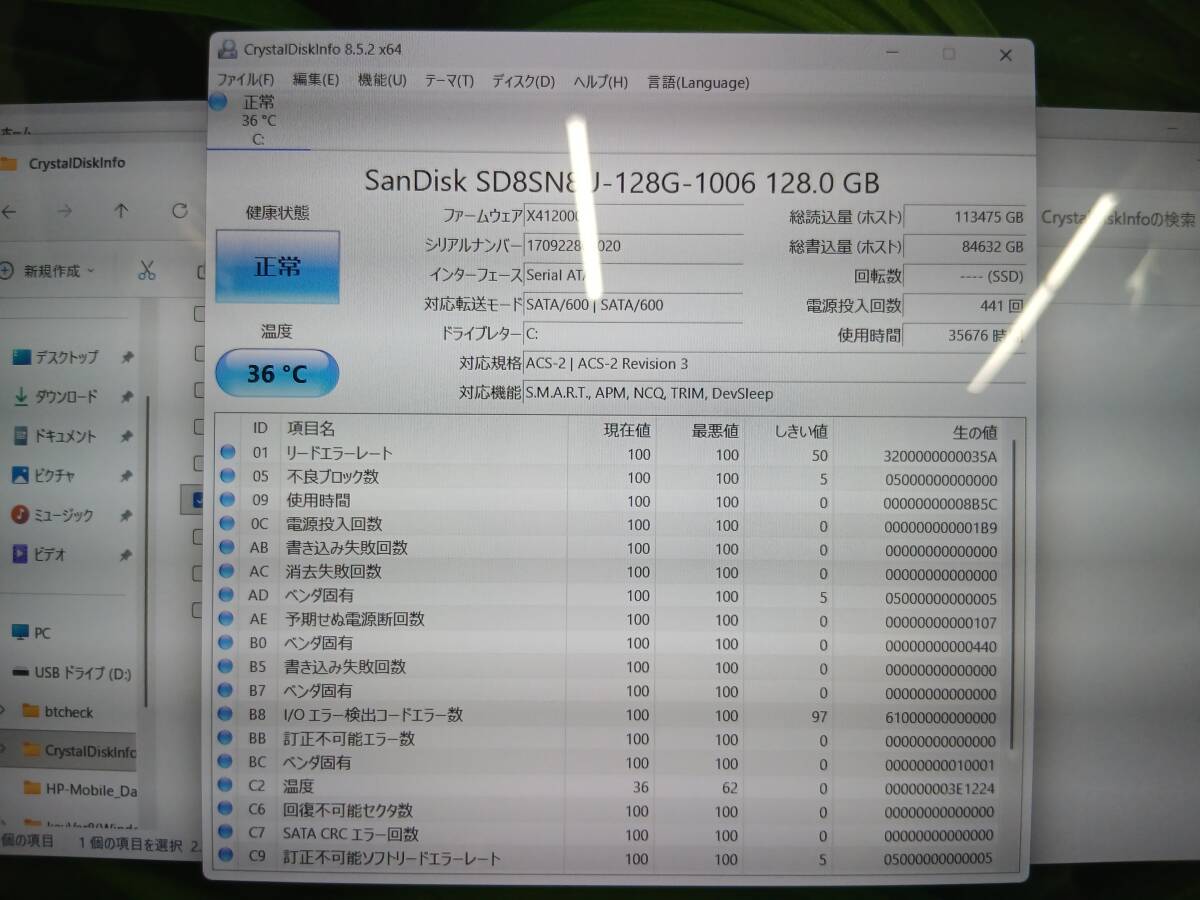The width and height of the screenshot is (1200, 900).
Task: Click the status icon for 訂正不可能エラー数 row
Action: 226,739
